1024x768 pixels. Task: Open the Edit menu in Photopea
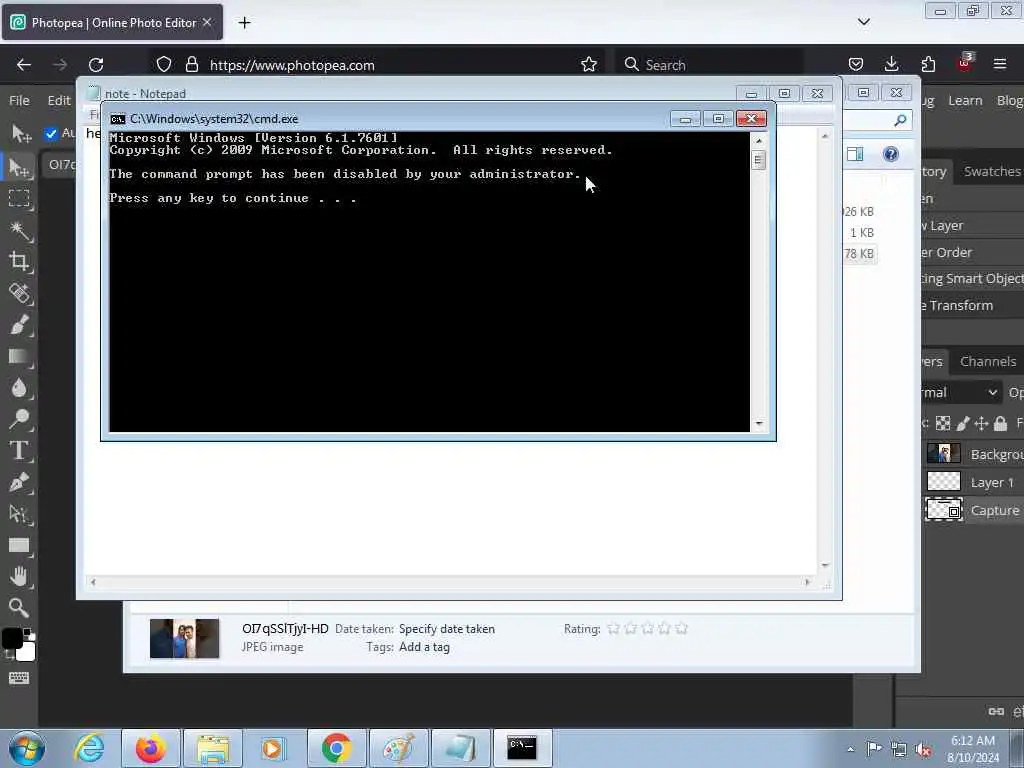click(x=59, y=101)
